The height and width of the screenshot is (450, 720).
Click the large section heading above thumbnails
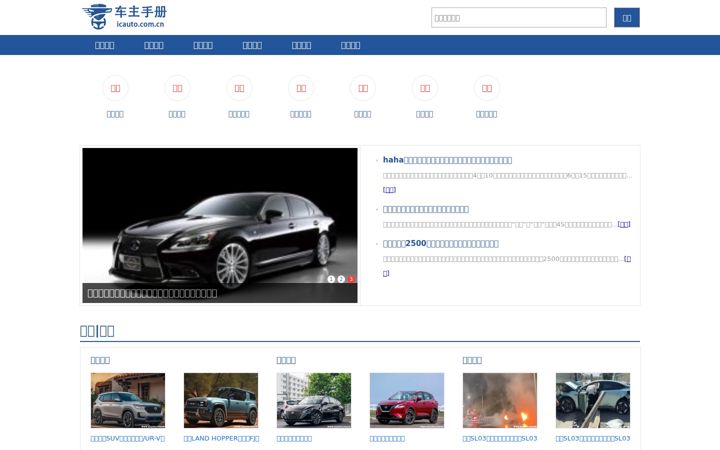[97, 331]
